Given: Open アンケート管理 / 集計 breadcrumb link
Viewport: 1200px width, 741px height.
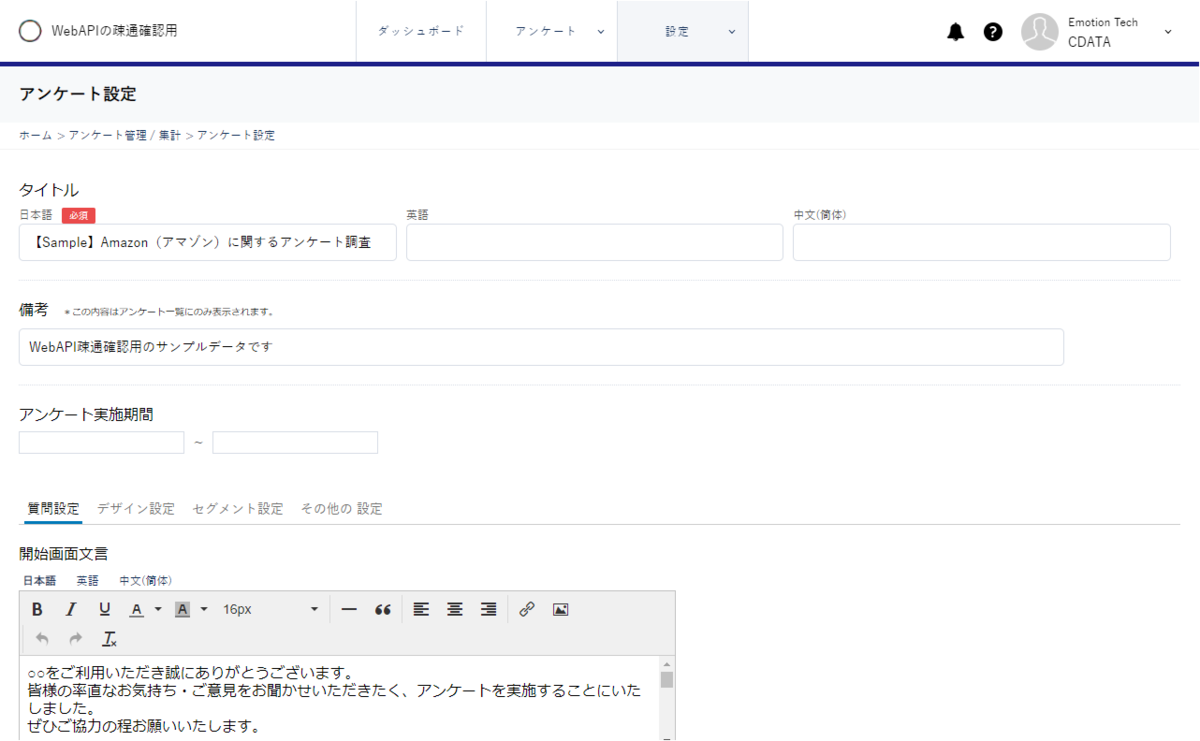Looking at the screenshot, I should click(x=125, y=135).
